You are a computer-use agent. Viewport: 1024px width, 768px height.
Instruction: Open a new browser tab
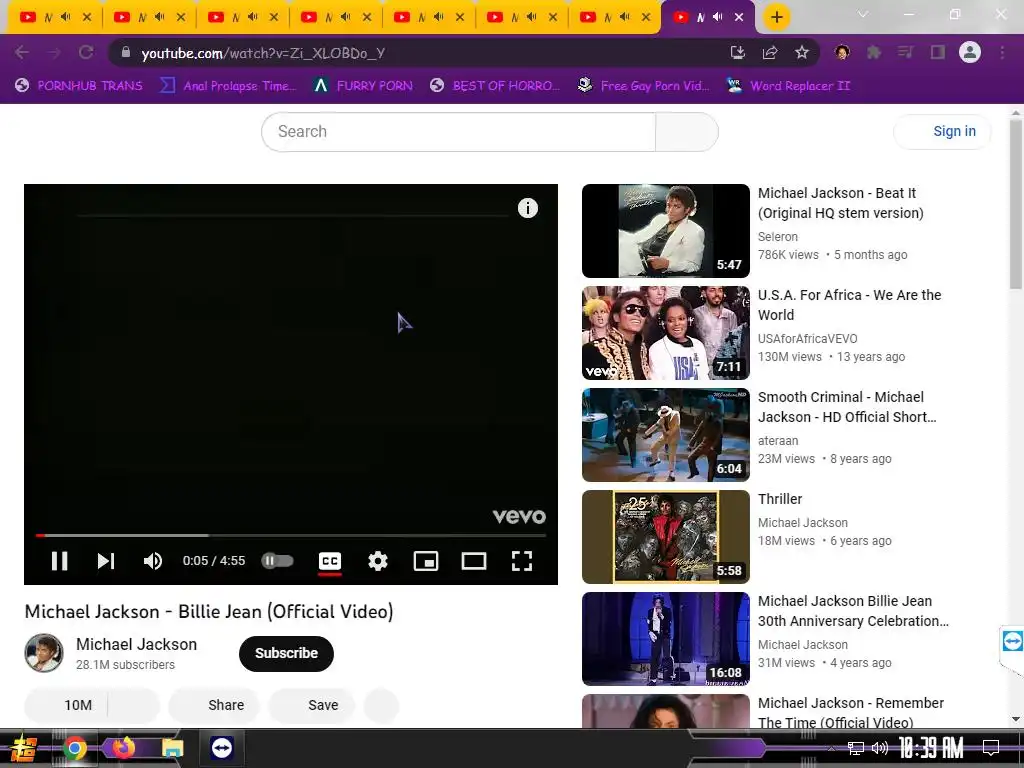click(x=776, y=17)
